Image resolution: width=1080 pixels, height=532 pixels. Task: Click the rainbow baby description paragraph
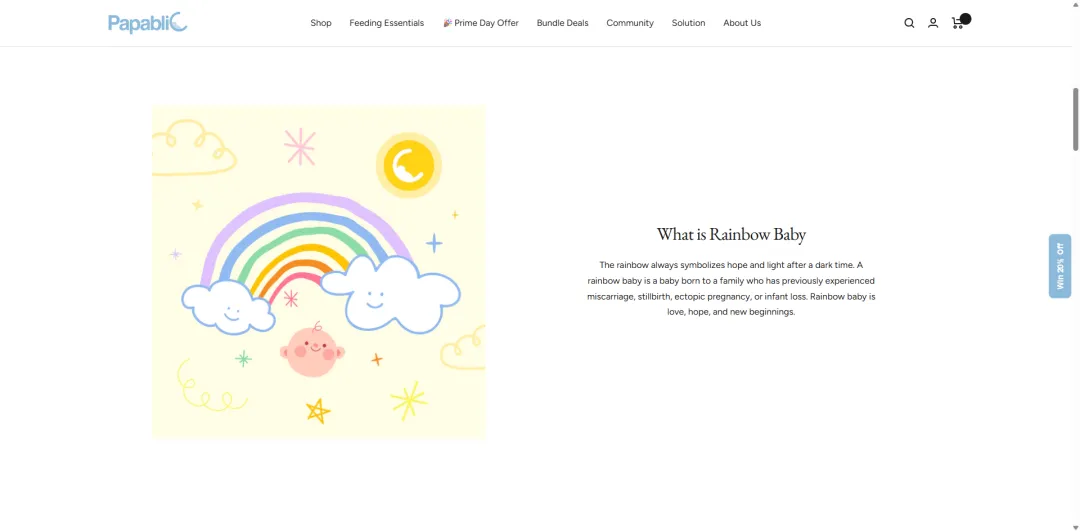click(x=731, y=288)
